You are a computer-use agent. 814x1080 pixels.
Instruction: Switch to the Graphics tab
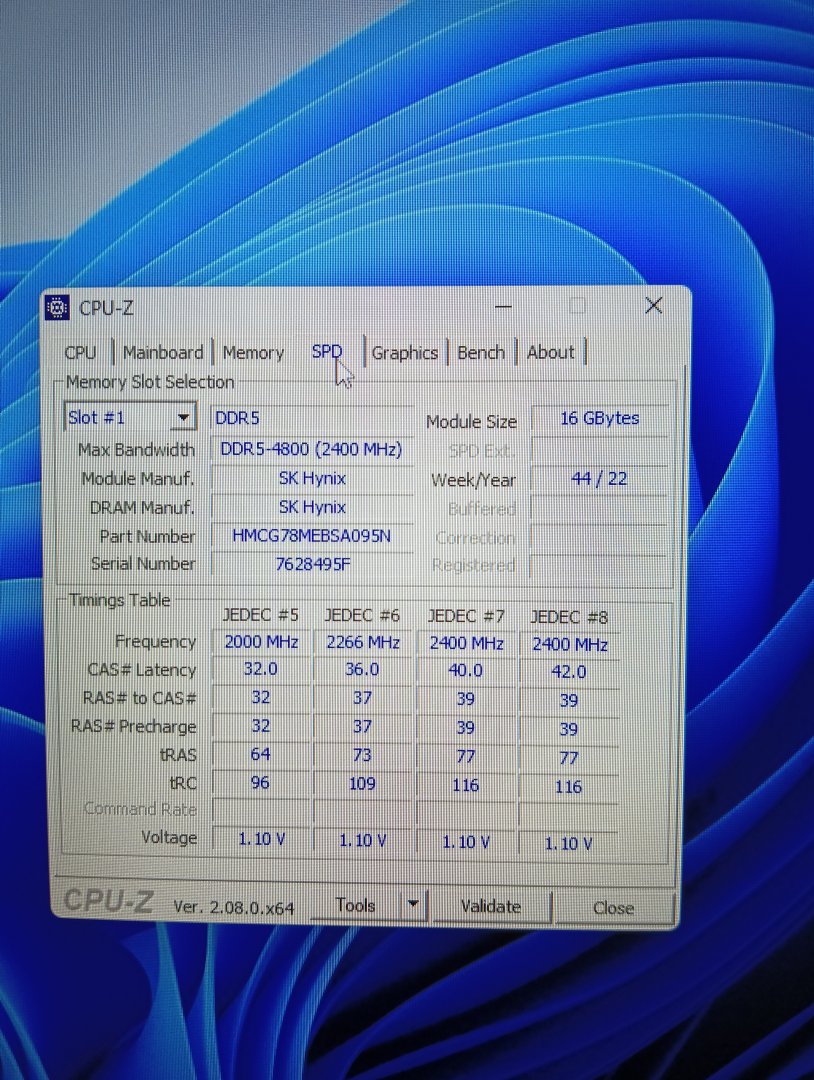tap(405, 353)
